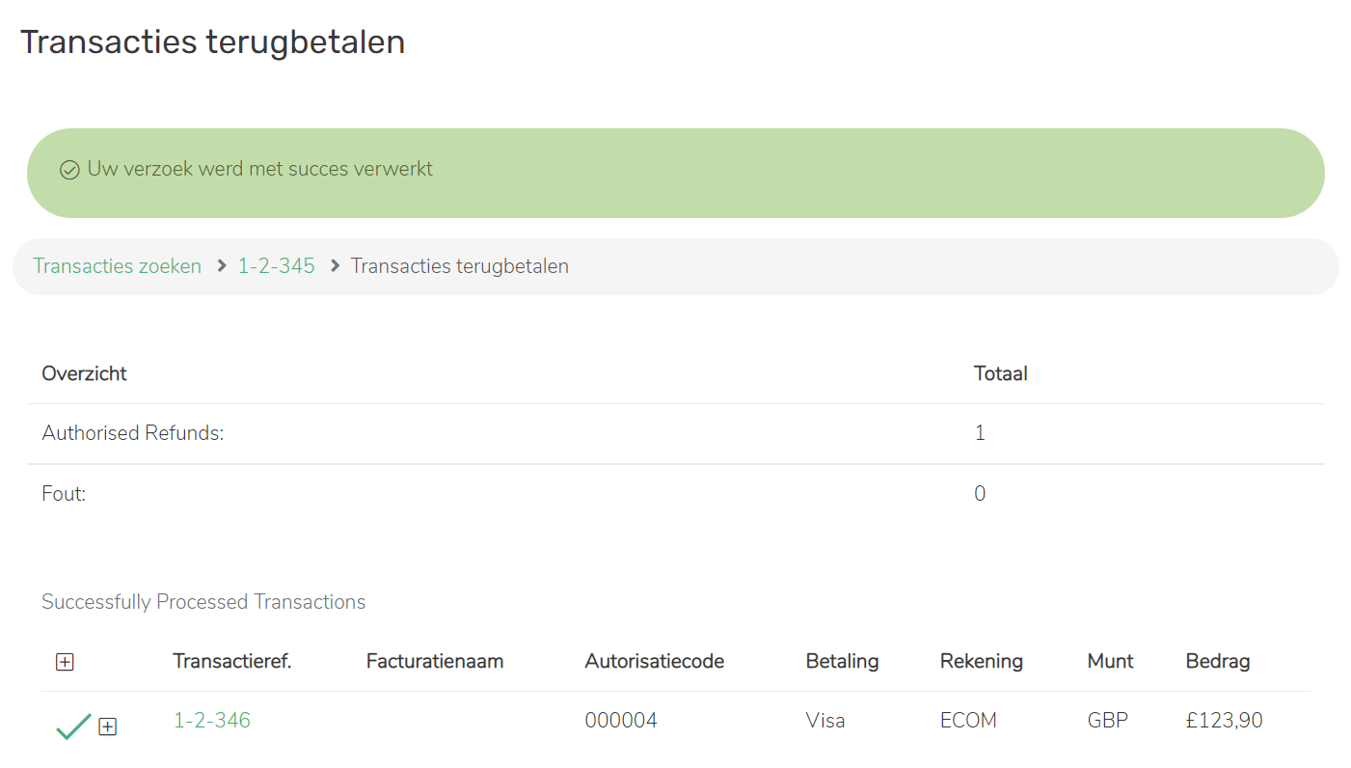This screenshot has height=768, width=1351.
Task: Click Transacties terugbetalen breadcrumb text
Action: [459, 266]
